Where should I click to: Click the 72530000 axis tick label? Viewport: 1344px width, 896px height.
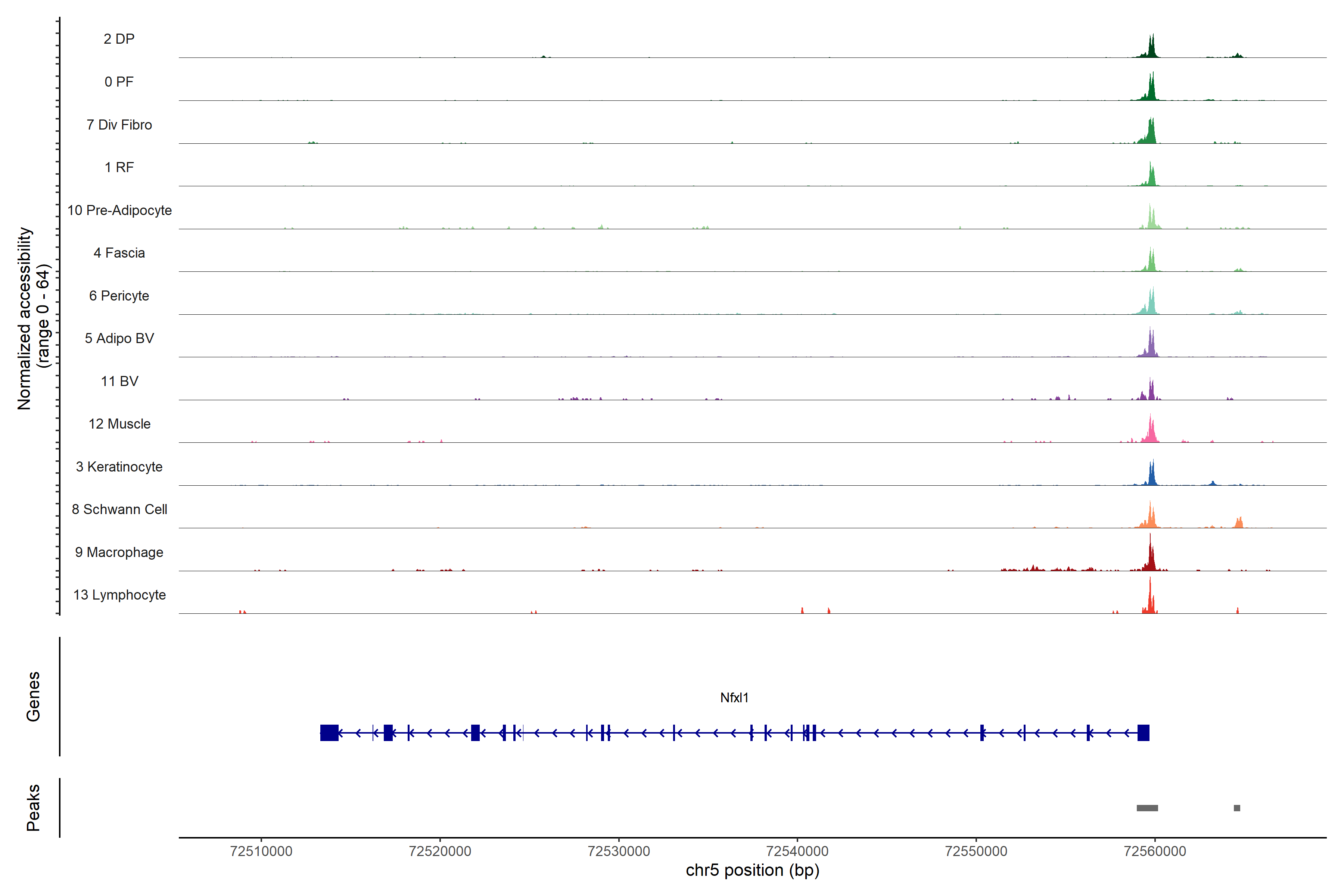click(x=619, y=851)
